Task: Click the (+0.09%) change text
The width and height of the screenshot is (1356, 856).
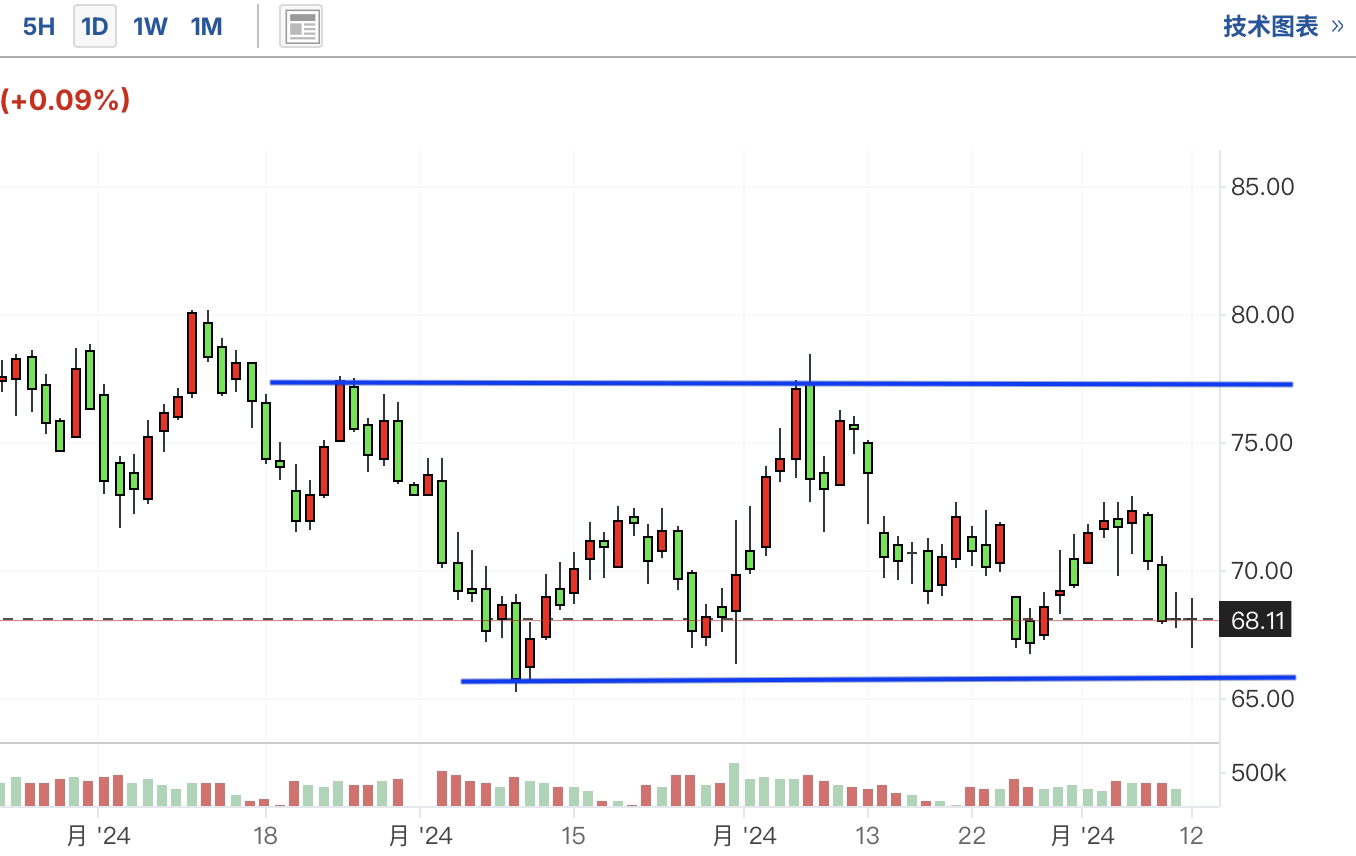Action: 66,99
